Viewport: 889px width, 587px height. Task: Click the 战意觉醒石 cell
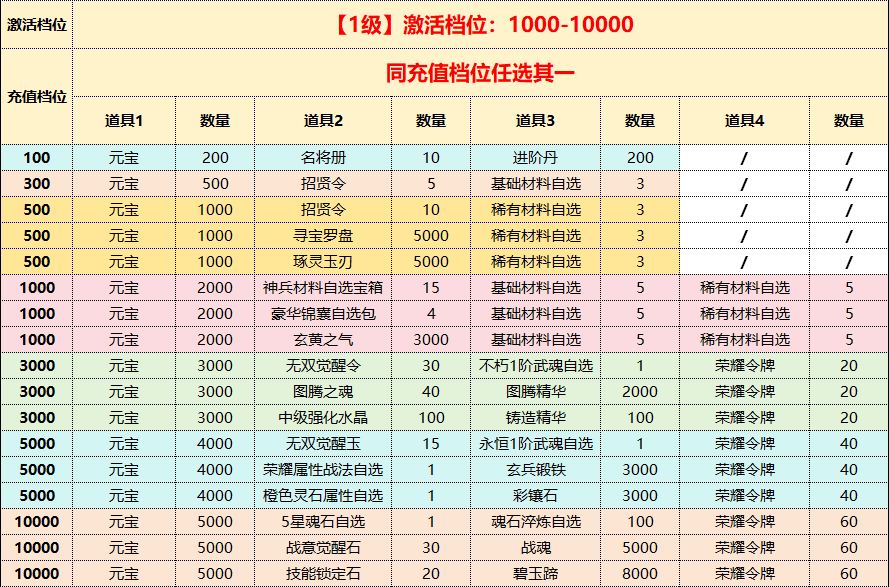pos(323,548)
